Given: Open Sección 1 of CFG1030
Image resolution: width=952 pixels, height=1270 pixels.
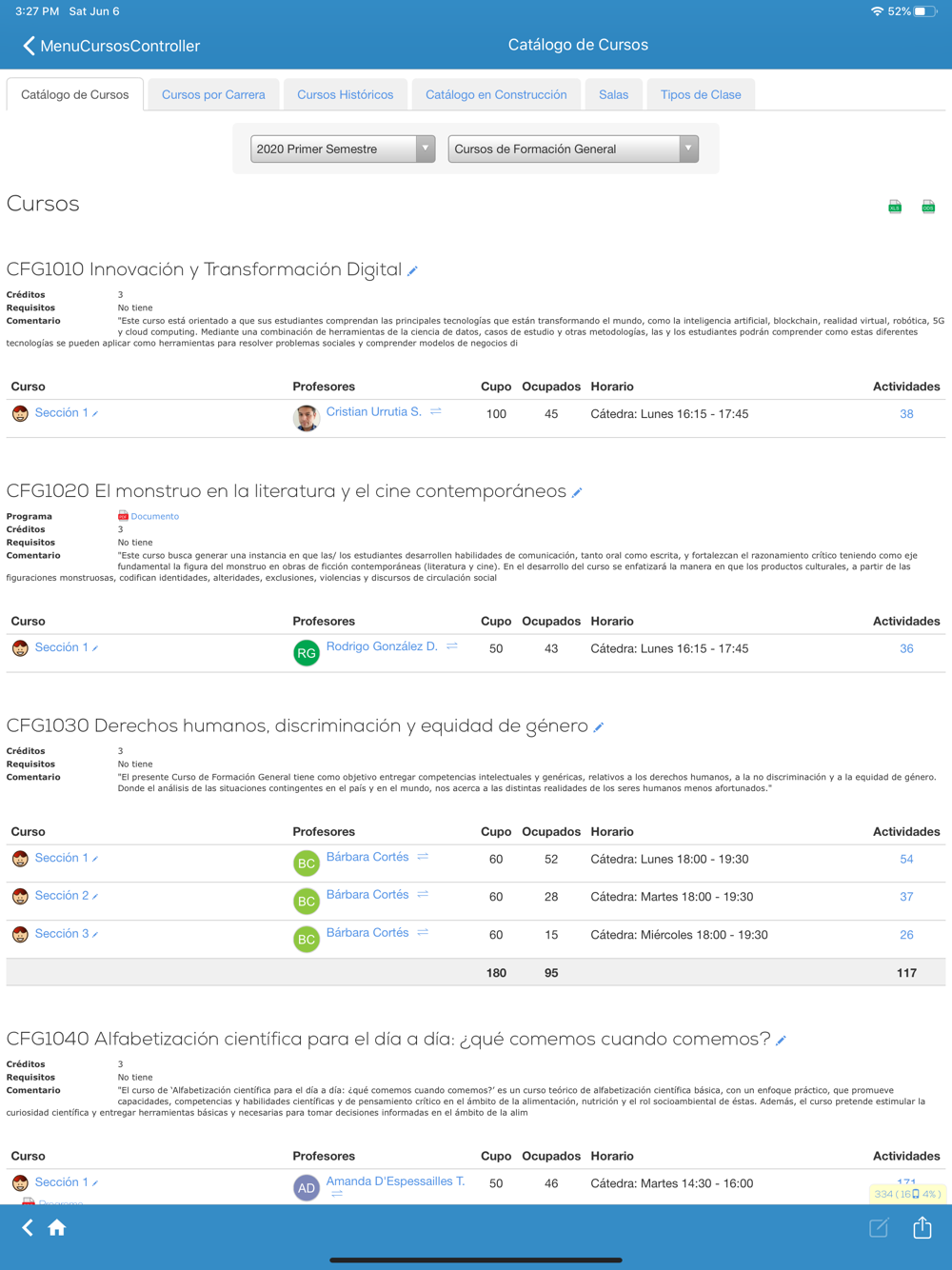Looking at the screenshot, I should [62, 857].
